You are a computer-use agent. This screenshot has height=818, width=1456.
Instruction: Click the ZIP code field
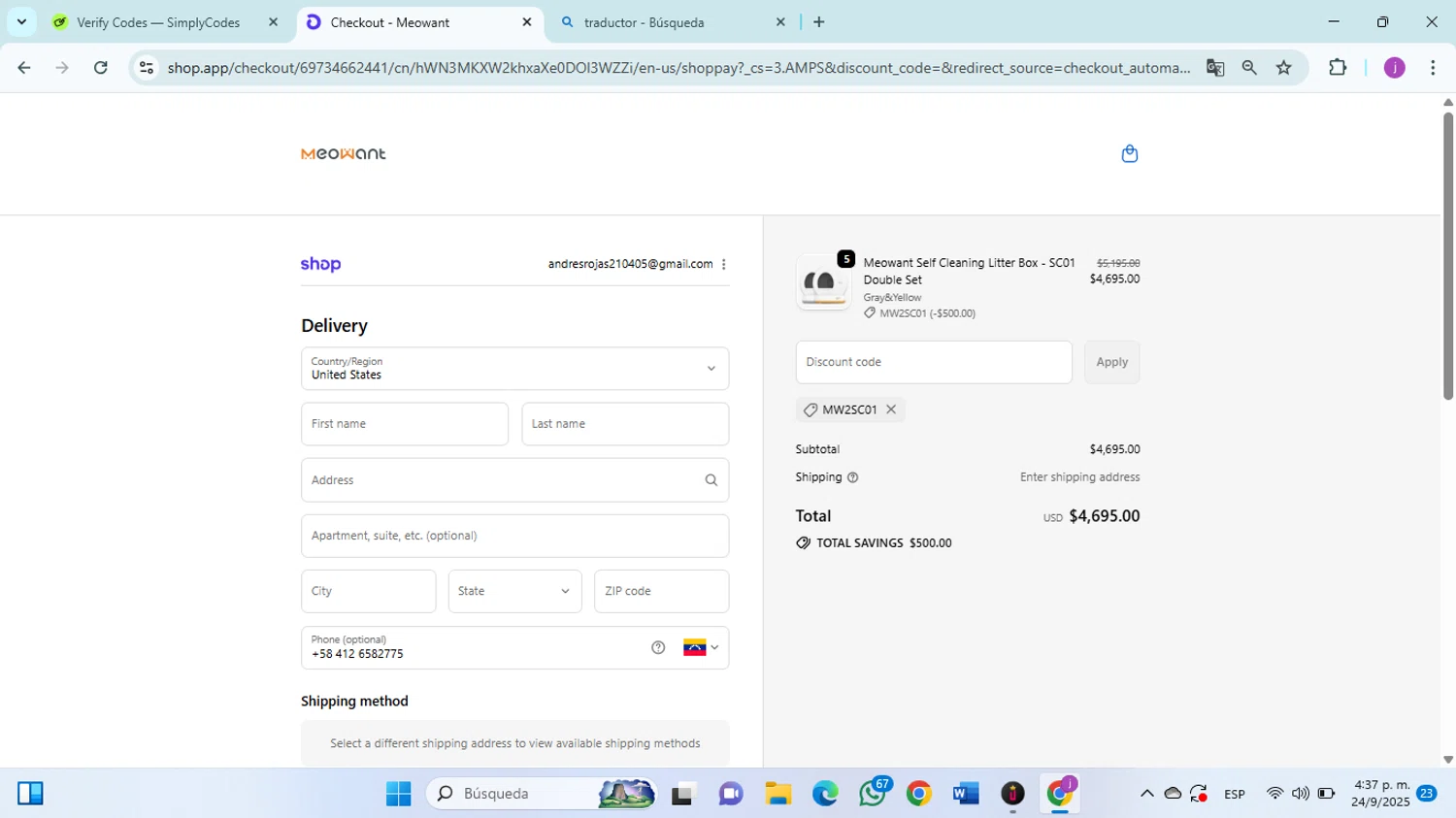pos(661,591)
